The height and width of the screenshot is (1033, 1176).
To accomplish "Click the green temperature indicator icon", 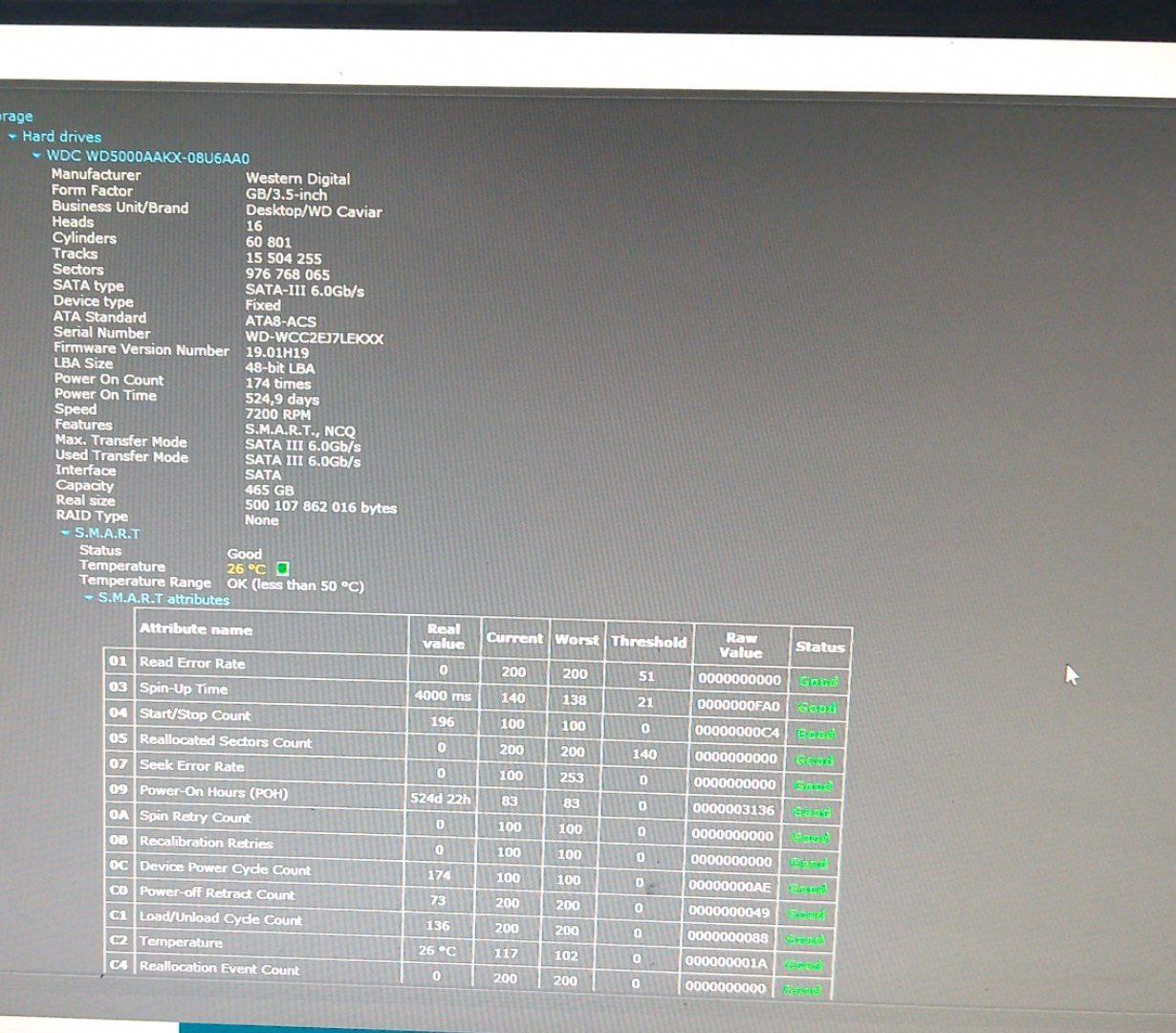I will point(282,569).
